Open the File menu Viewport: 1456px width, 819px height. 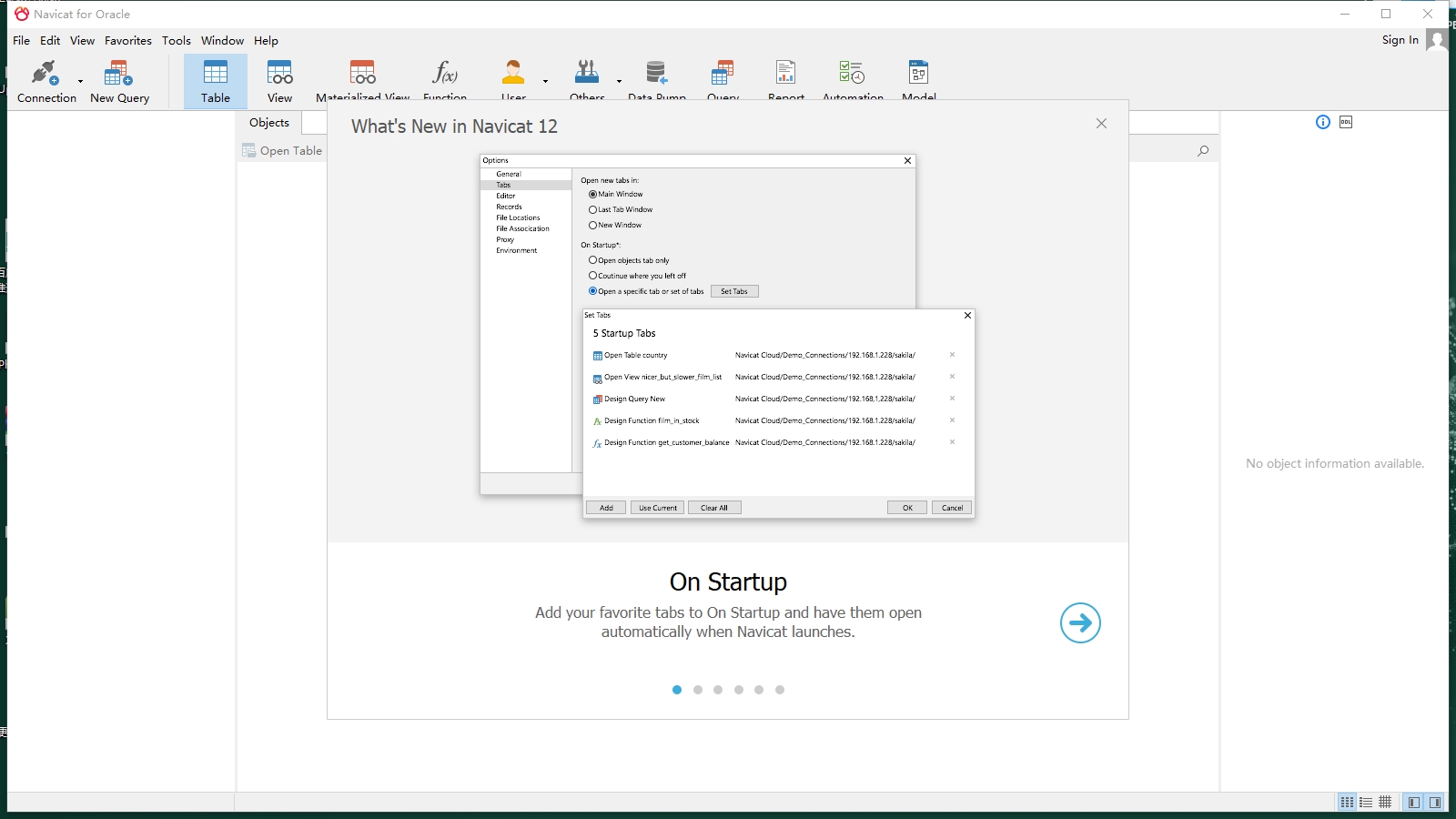point(21,41)
